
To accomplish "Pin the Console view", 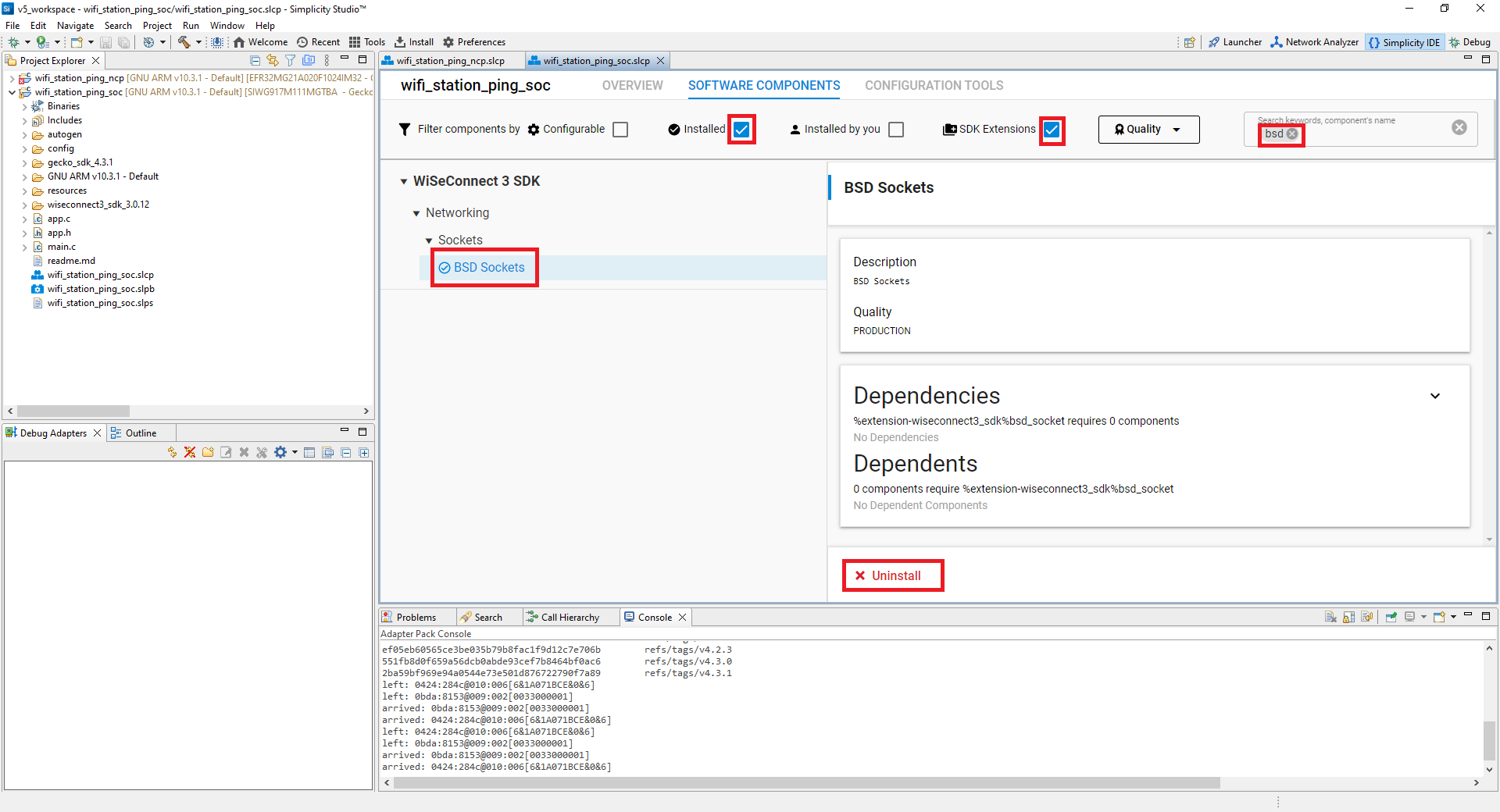I will pos(1391,617).
